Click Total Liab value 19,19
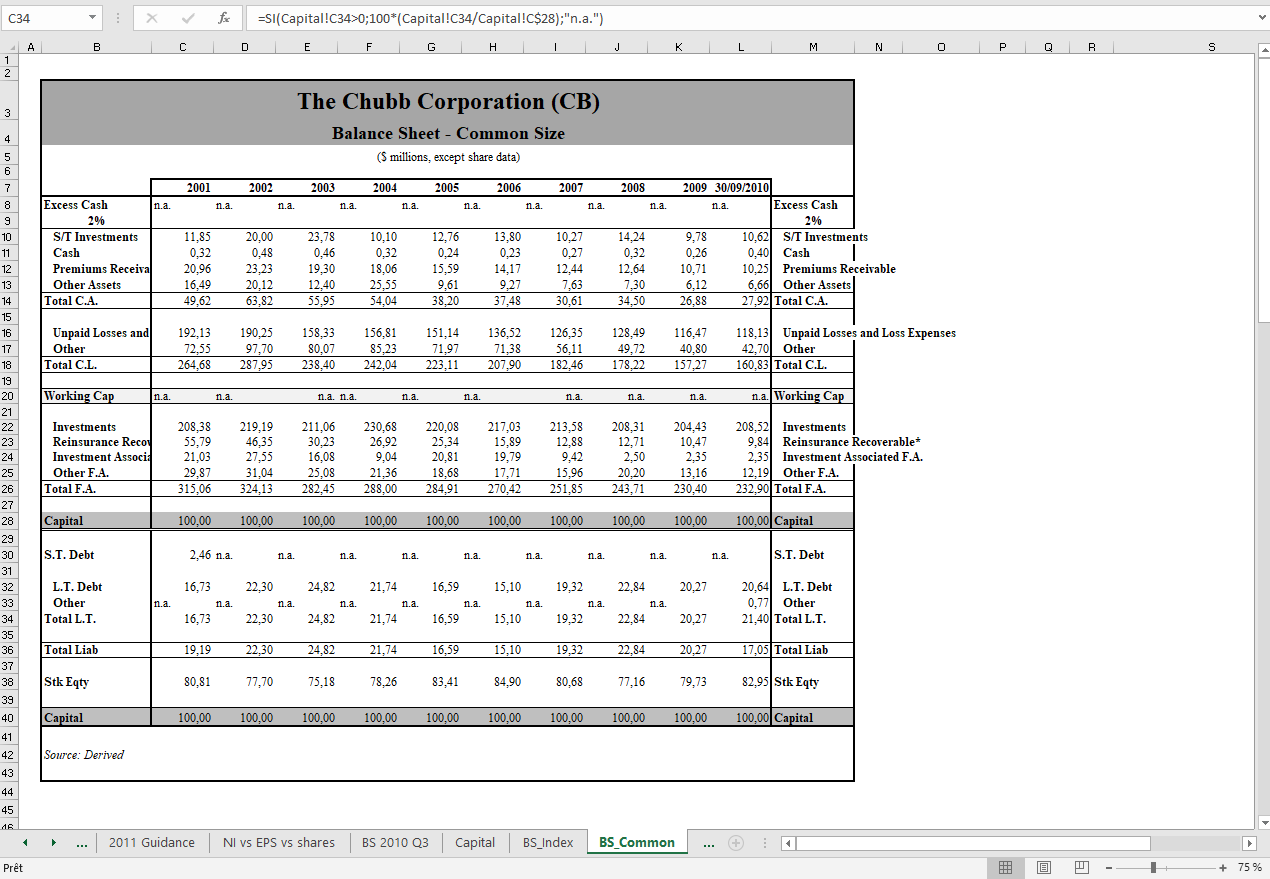The height and width of the screenshot is (879, 1270). pyautogui.click(x=198, y=650)
